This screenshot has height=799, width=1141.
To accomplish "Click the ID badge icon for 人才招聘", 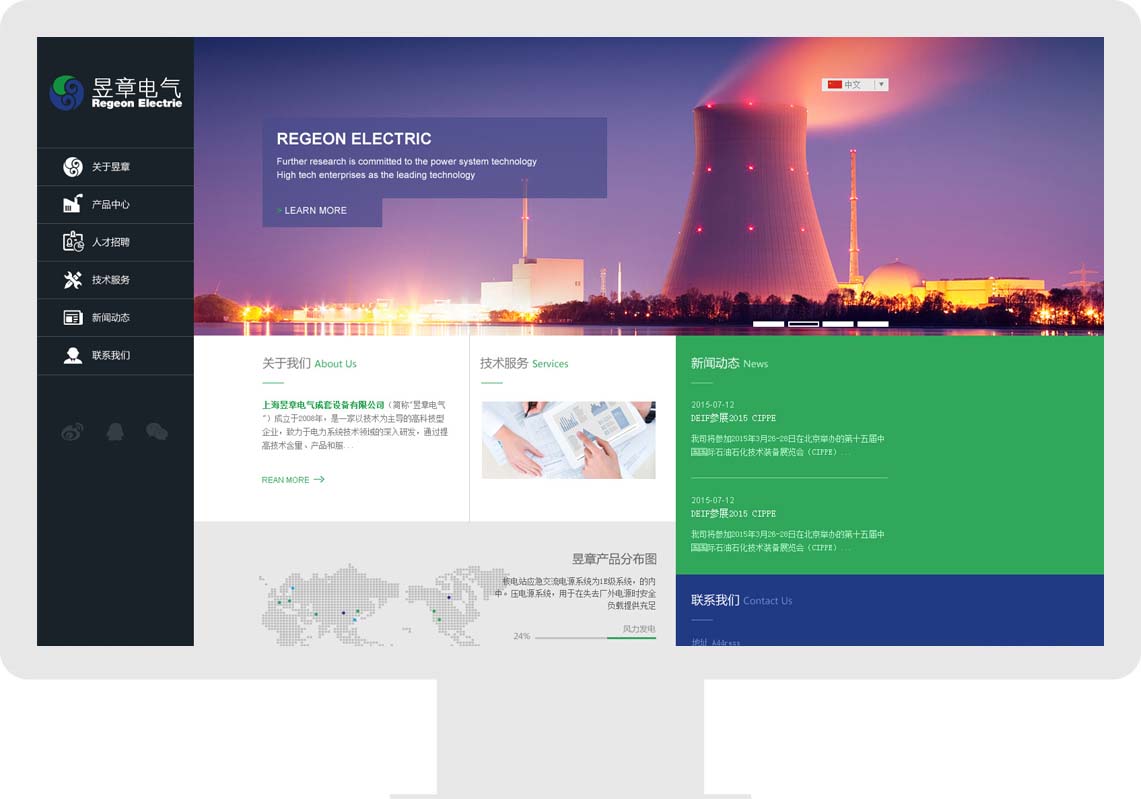I will (x=73, y=242).
